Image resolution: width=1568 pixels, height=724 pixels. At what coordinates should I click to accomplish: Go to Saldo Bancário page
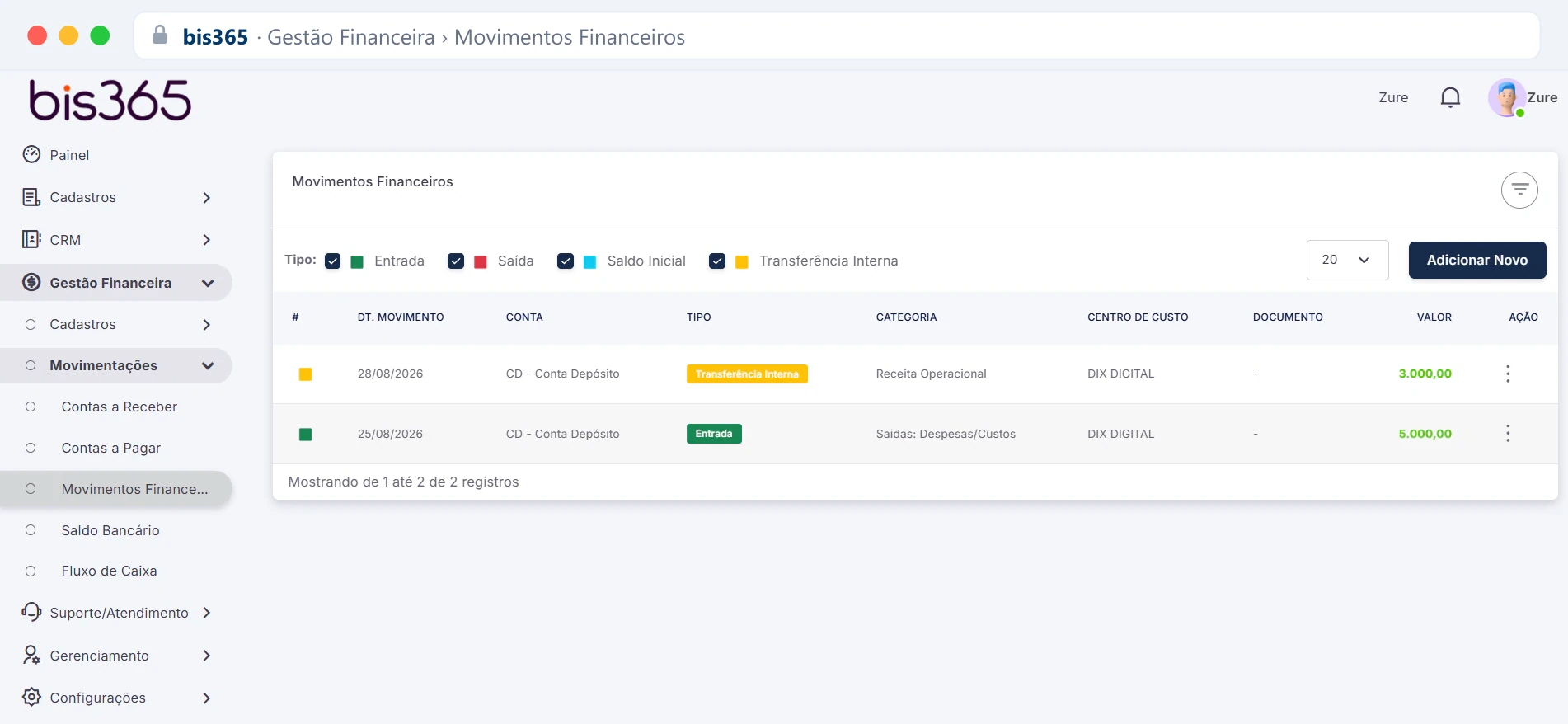[x=110, y=530]
